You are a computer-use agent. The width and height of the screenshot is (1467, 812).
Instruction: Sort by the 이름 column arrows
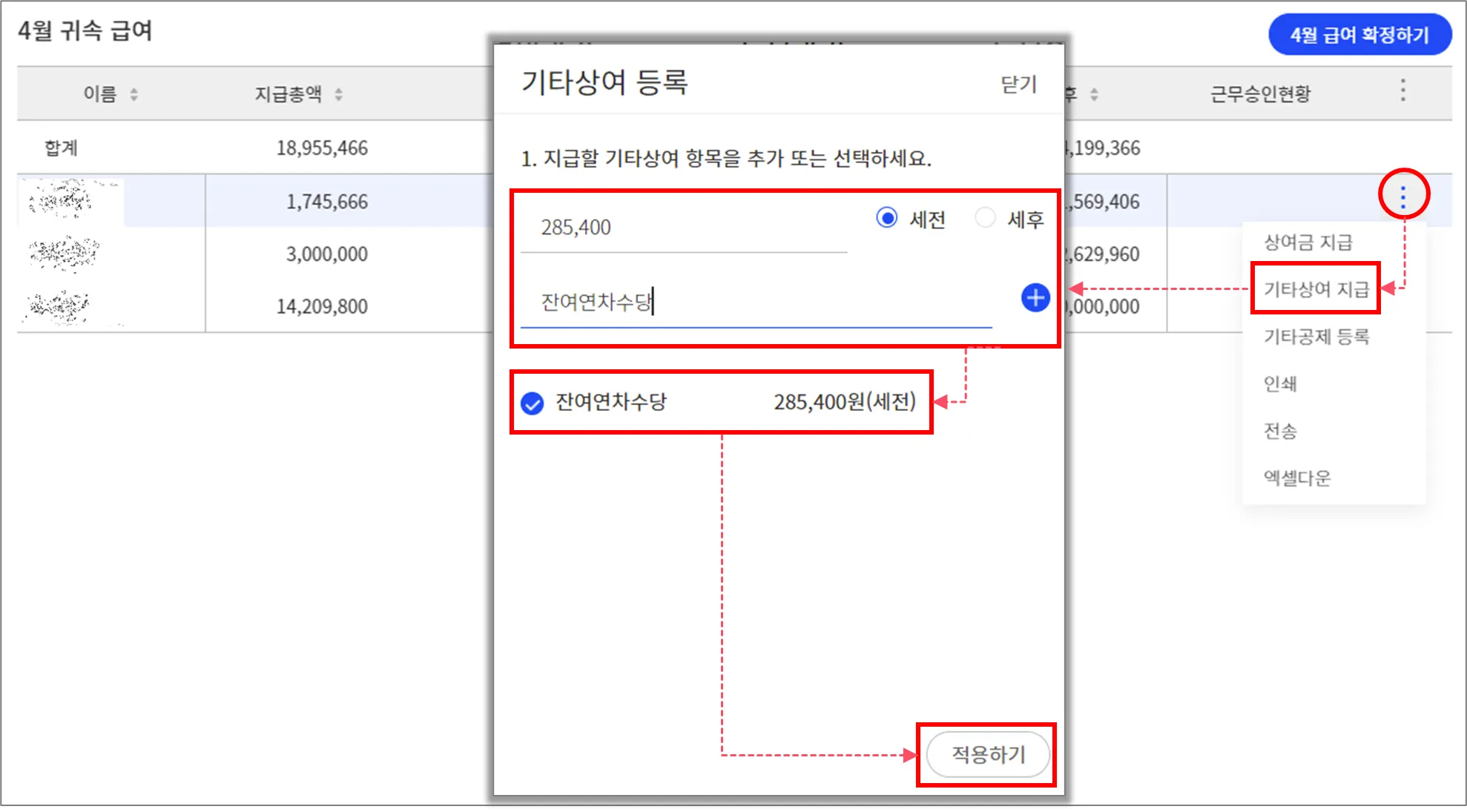click(133, 94)
